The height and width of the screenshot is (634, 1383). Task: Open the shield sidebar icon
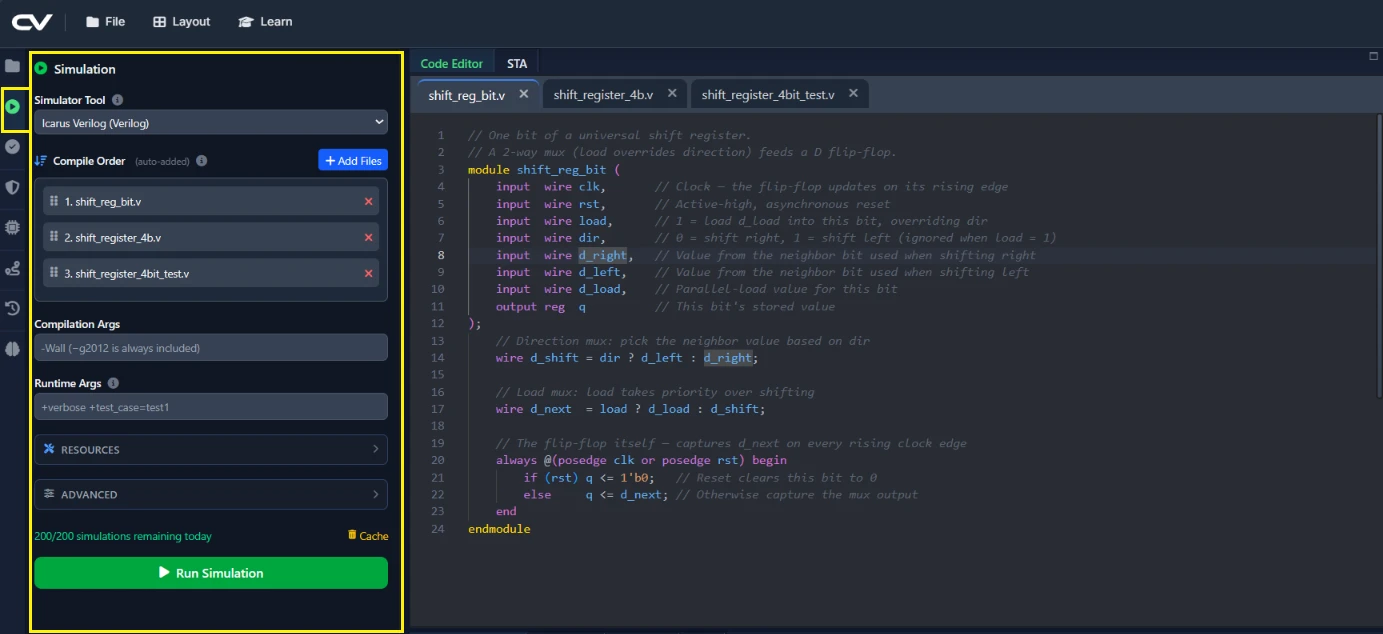12,187
